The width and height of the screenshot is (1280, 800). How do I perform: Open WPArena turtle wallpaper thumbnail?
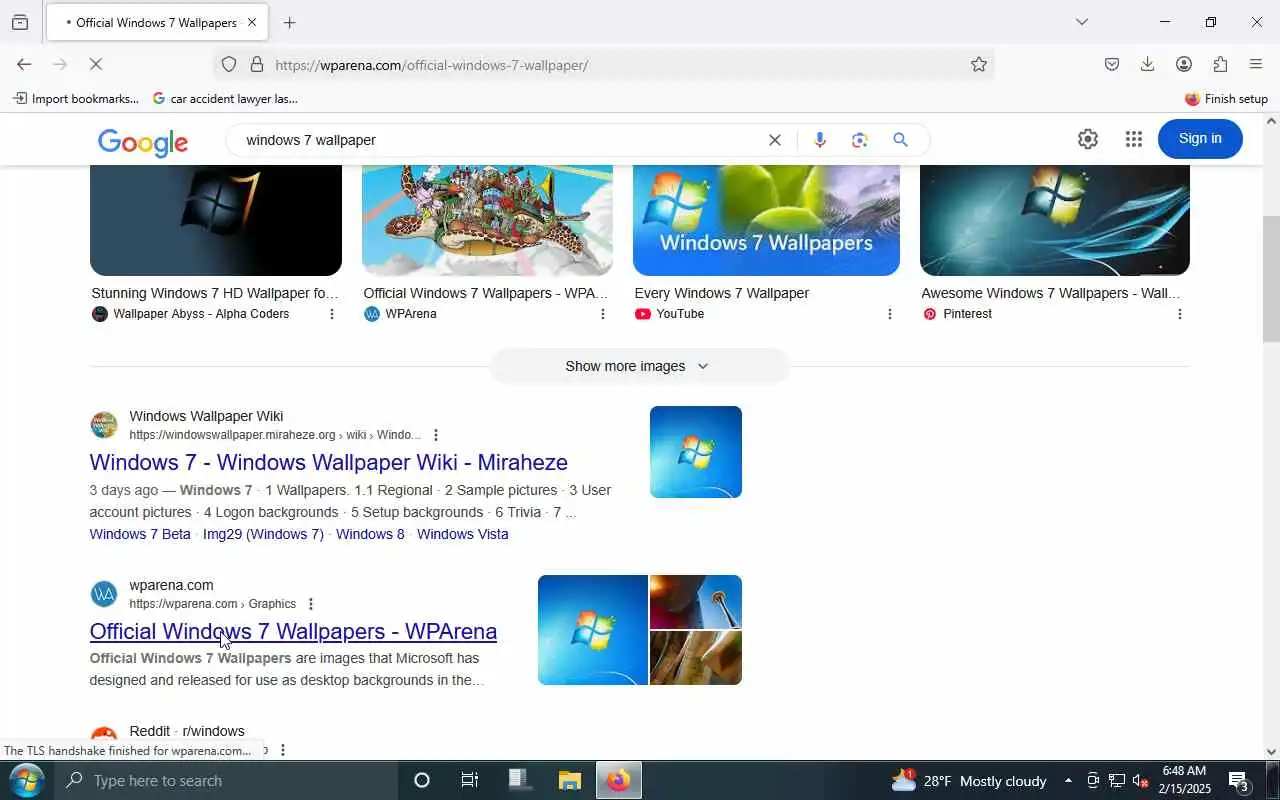coord(487,220)
